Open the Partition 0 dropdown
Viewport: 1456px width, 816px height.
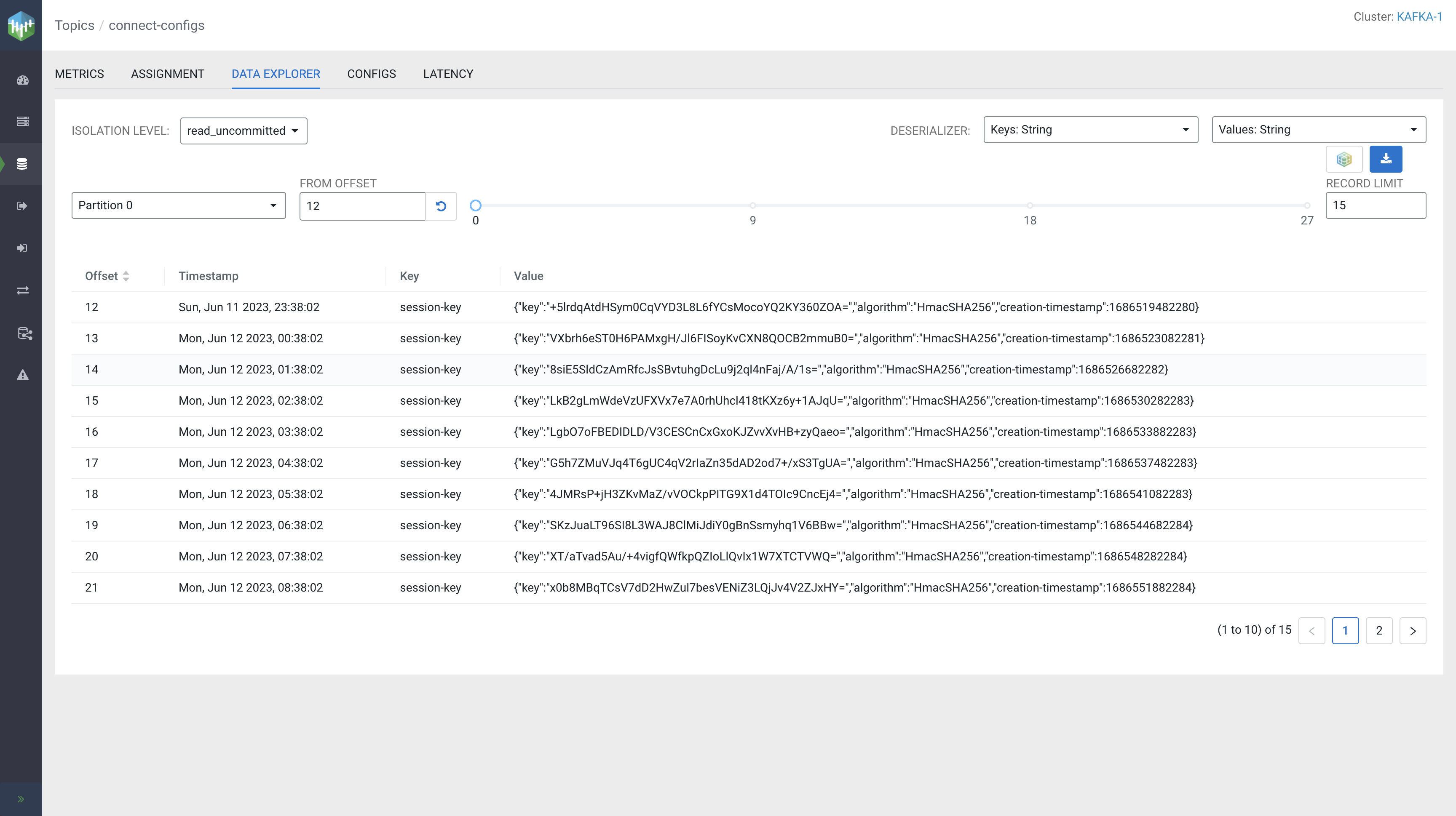click(178, 205)
